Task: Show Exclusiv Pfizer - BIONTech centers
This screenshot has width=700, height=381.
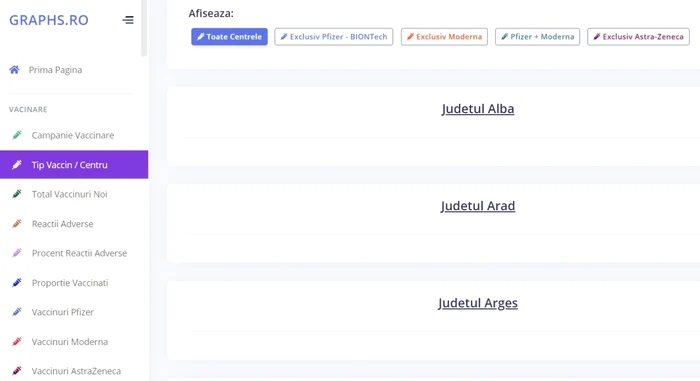Action: [334, 37]
